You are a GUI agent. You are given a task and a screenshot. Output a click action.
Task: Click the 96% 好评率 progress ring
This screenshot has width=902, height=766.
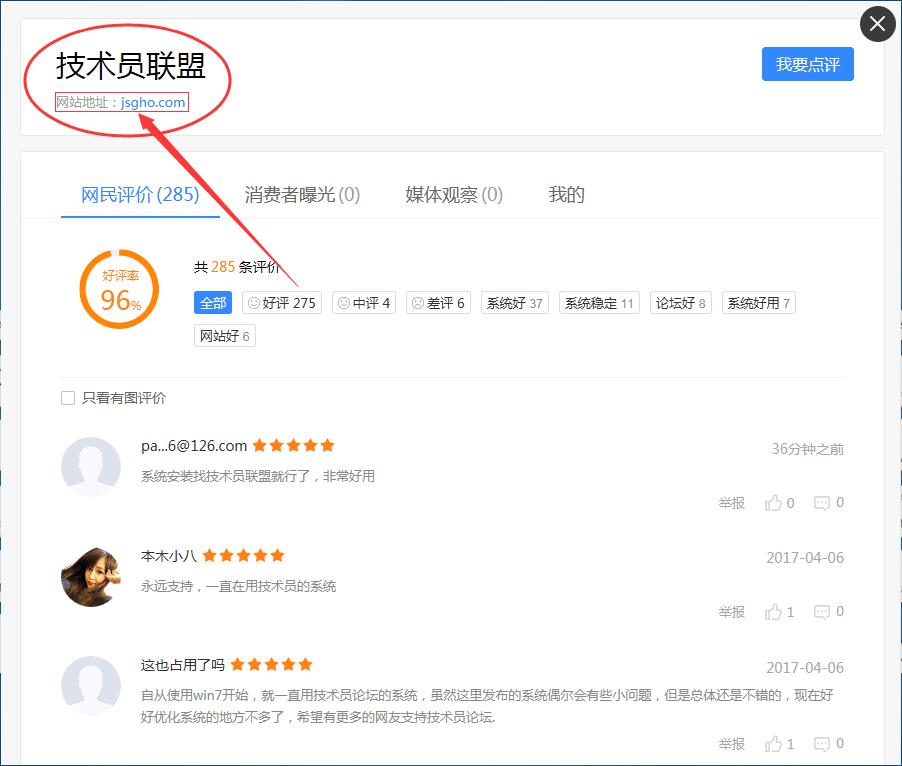point(119,290)
